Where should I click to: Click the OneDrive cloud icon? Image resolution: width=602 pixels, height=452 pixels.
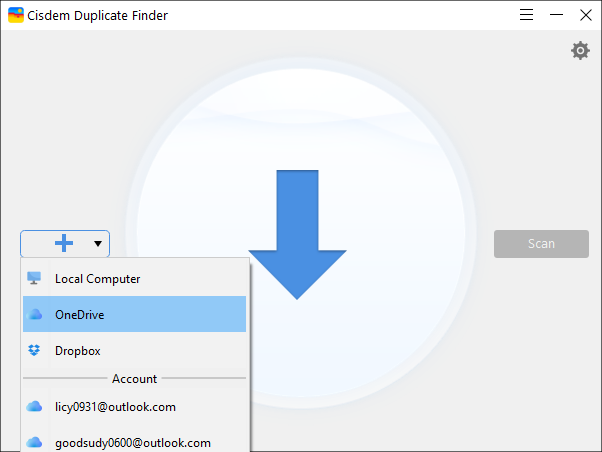coord(35,314)
